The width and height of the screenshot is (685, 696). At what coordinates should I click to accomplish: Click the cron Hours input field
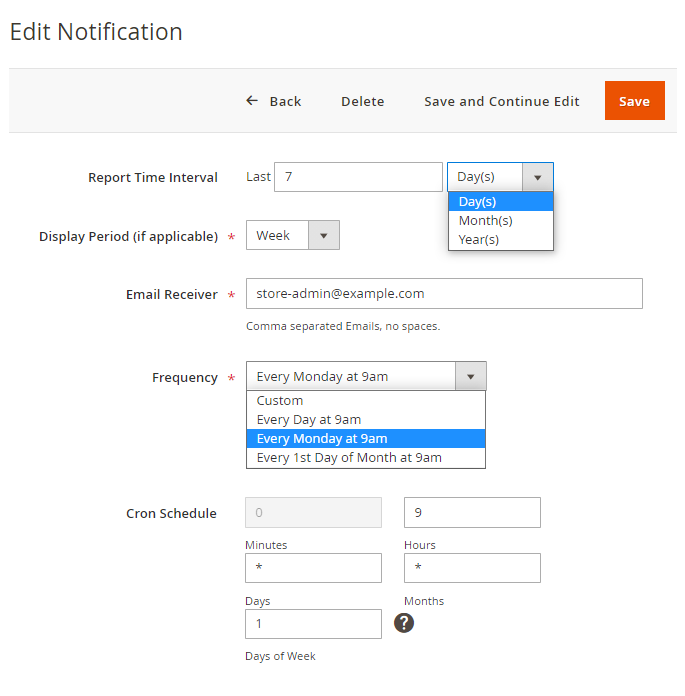pyautogui.click(x=472, y=512)
